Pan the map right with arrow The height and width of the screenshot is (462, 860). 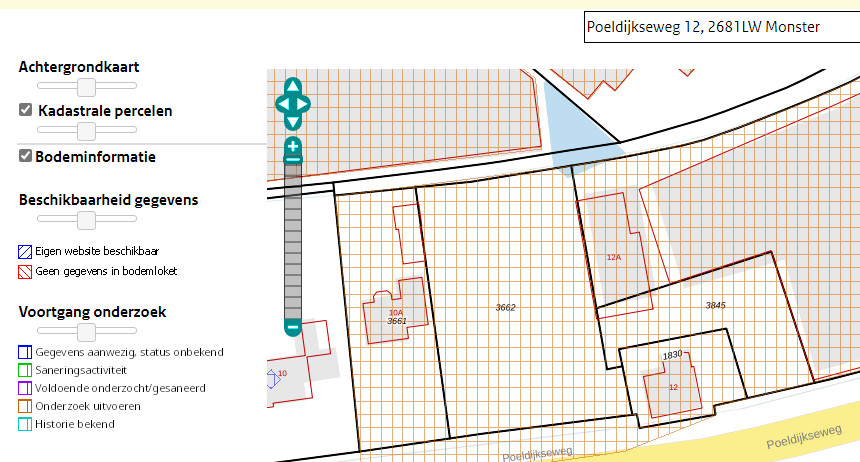pos(303,104)
